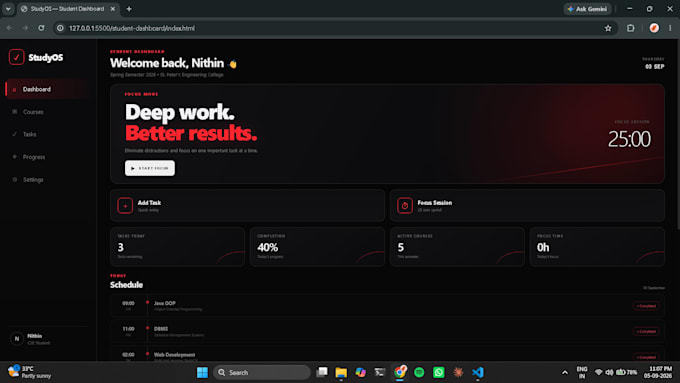
Task: Open Copilot from taskbar
Action: tap(360, 373)
